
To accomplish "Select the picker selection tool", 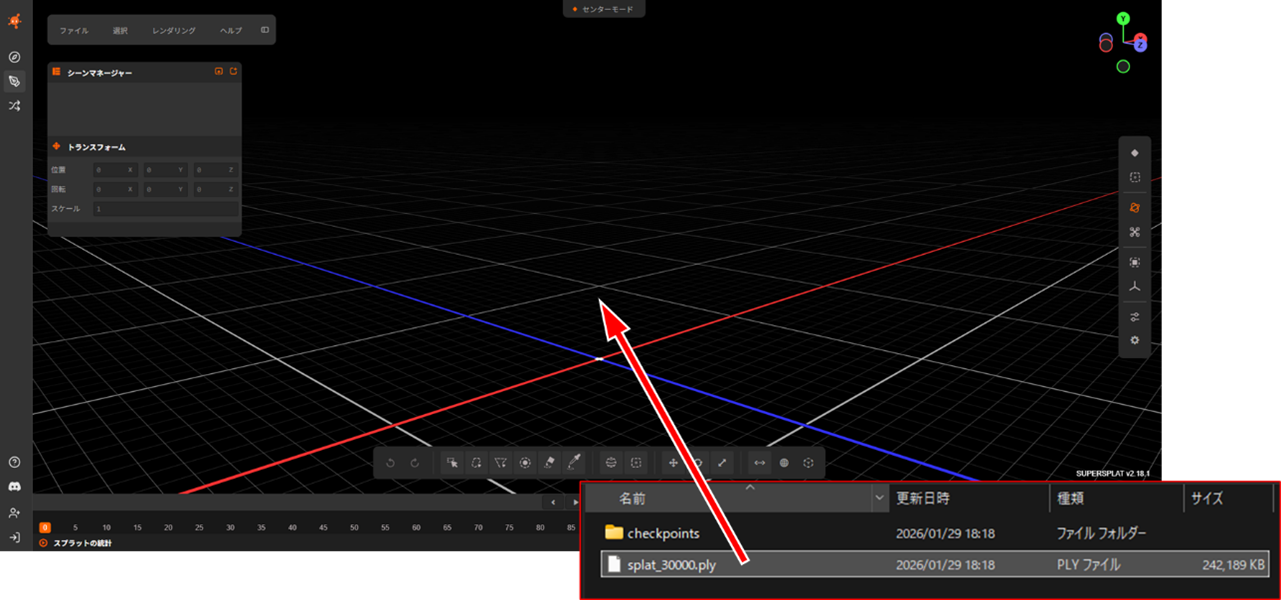I will pos(453,463).
